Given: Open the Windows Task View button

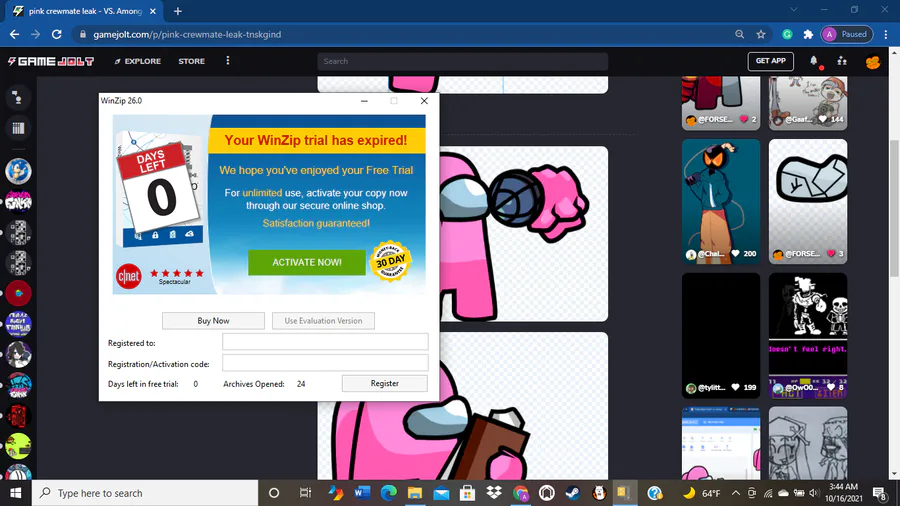Looking at the screenshot, I should [305, 493].
